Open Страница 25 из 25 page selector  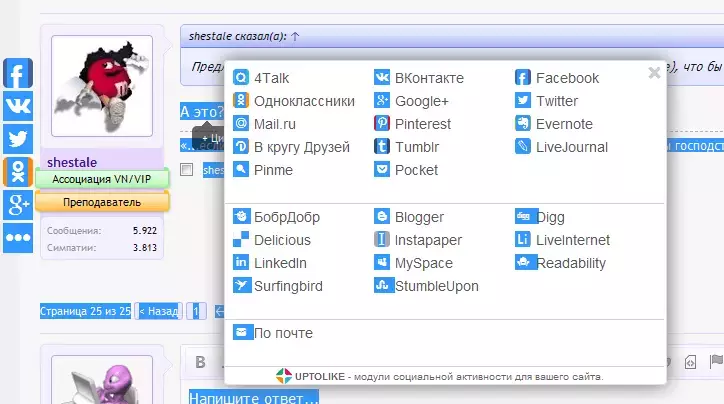(x=85, y=311)
